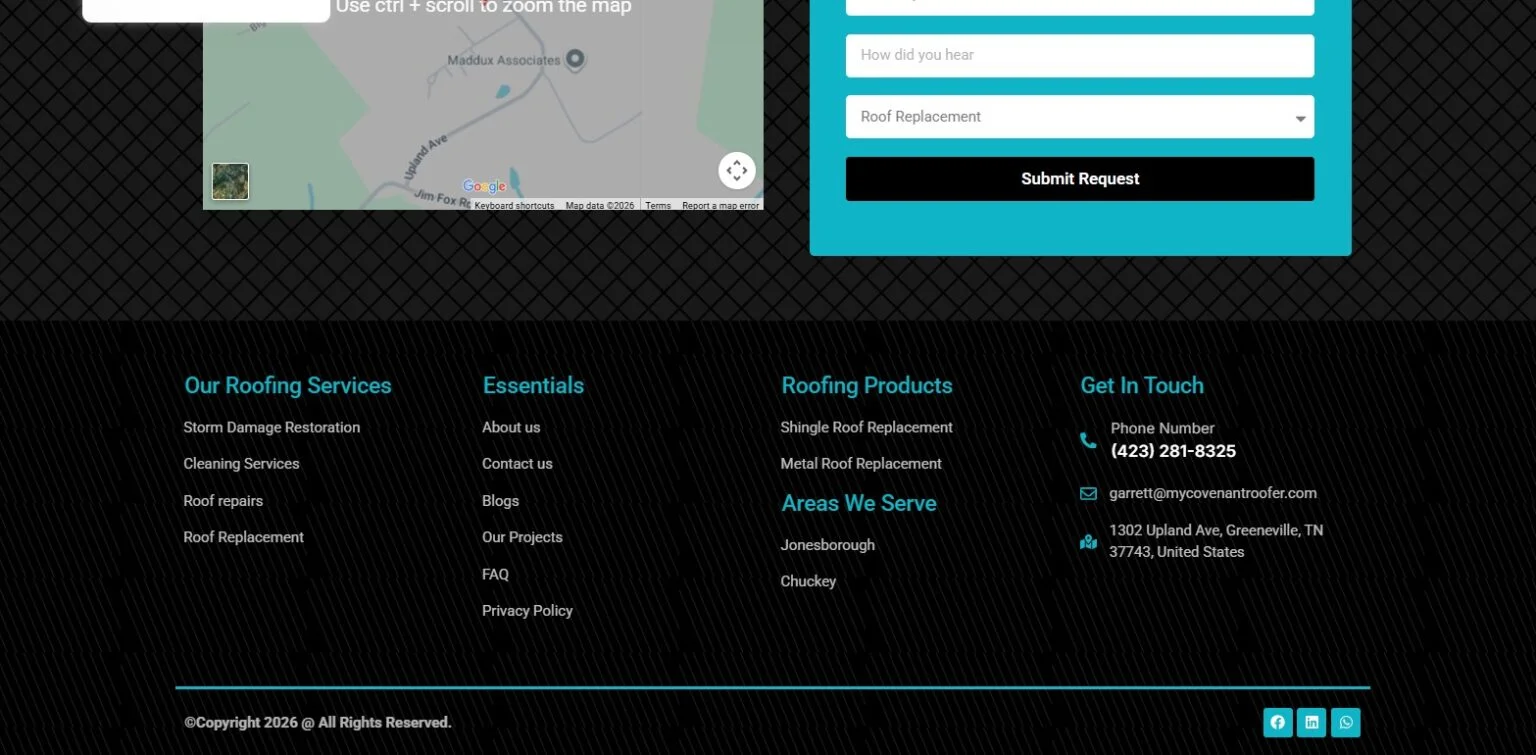Open the Roof Replacement service dropdown

point(1080,117)
